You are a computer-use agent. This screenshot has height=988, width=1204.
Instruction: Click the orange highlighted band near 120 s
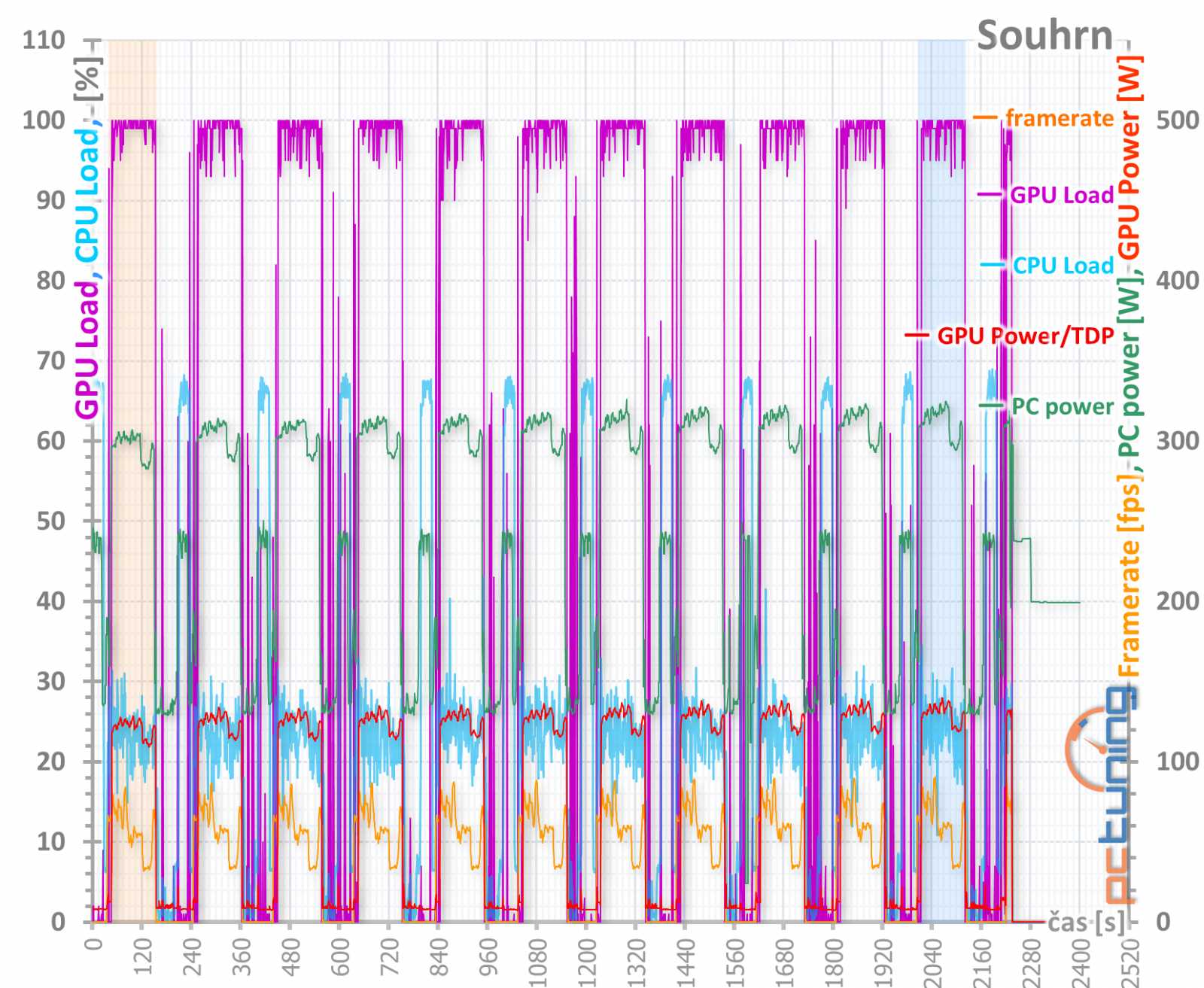point(132,482)
